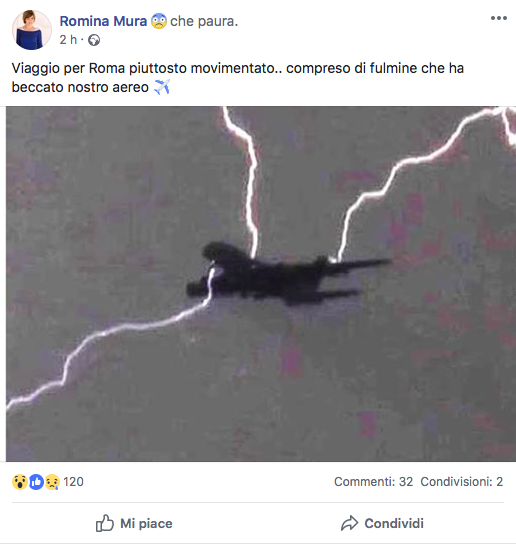
Task: Click the blue Like reaction icon
Action: [x=36, y=482]
